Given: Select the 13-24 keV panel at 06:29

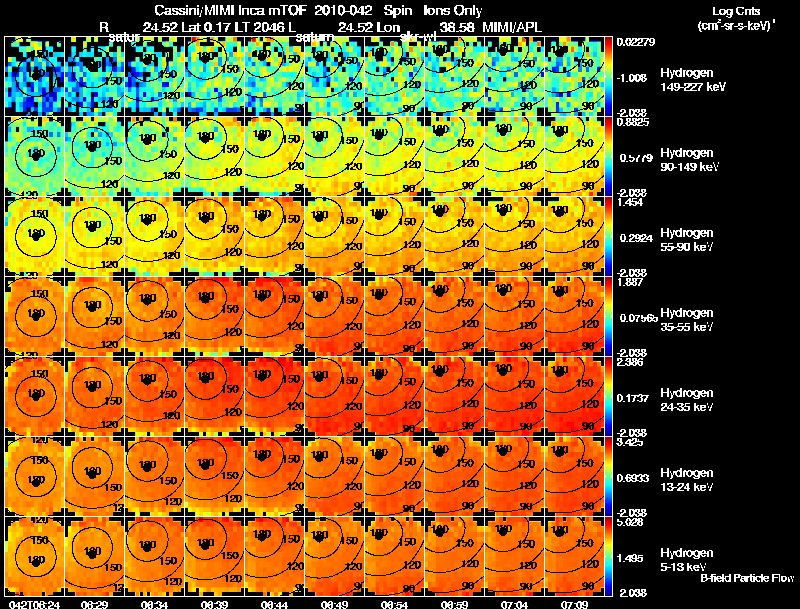Looking at the screenshot, I should (94, 477).
